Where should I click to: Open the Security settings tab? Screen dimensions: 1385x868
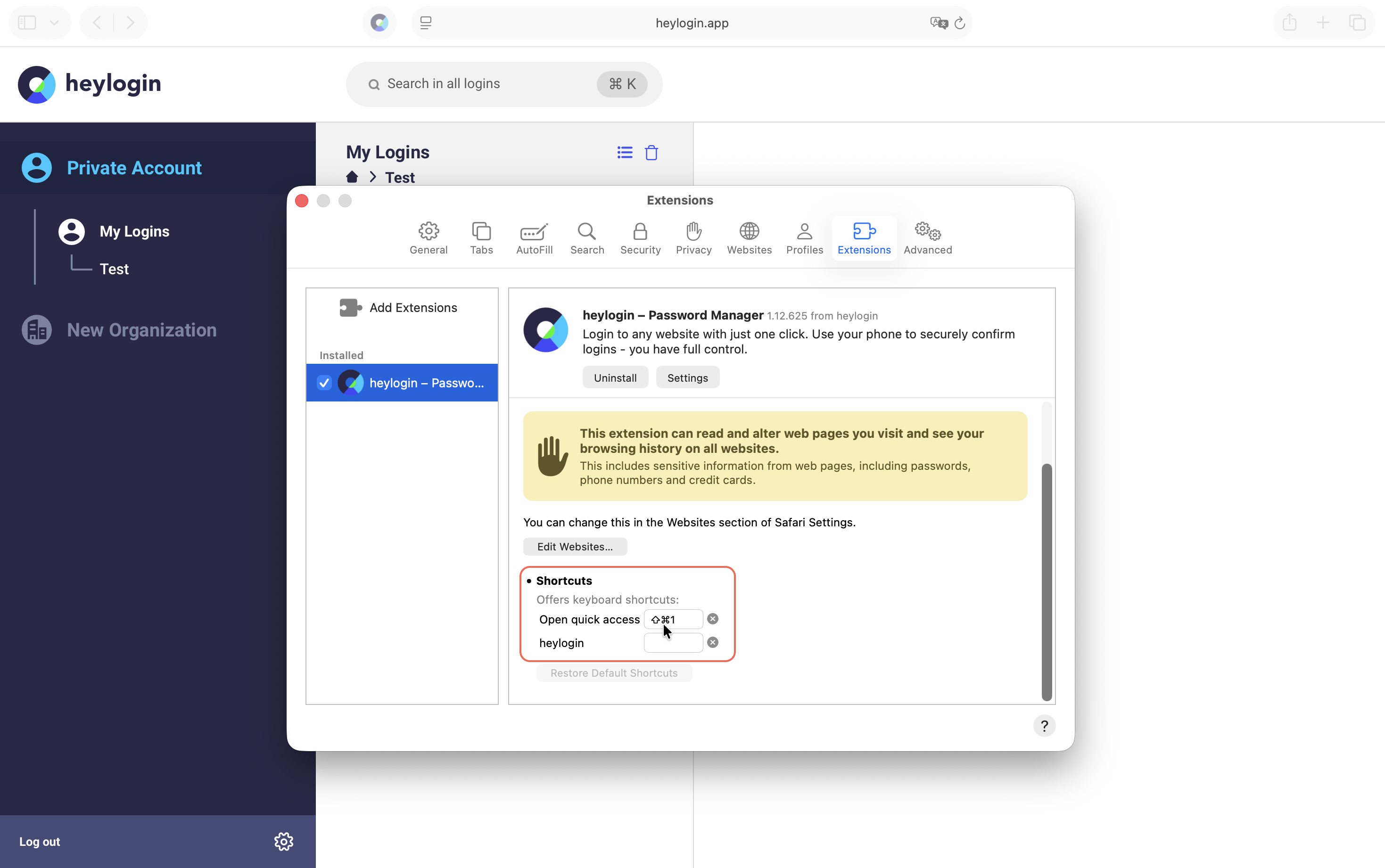click(x=640, y=238)
